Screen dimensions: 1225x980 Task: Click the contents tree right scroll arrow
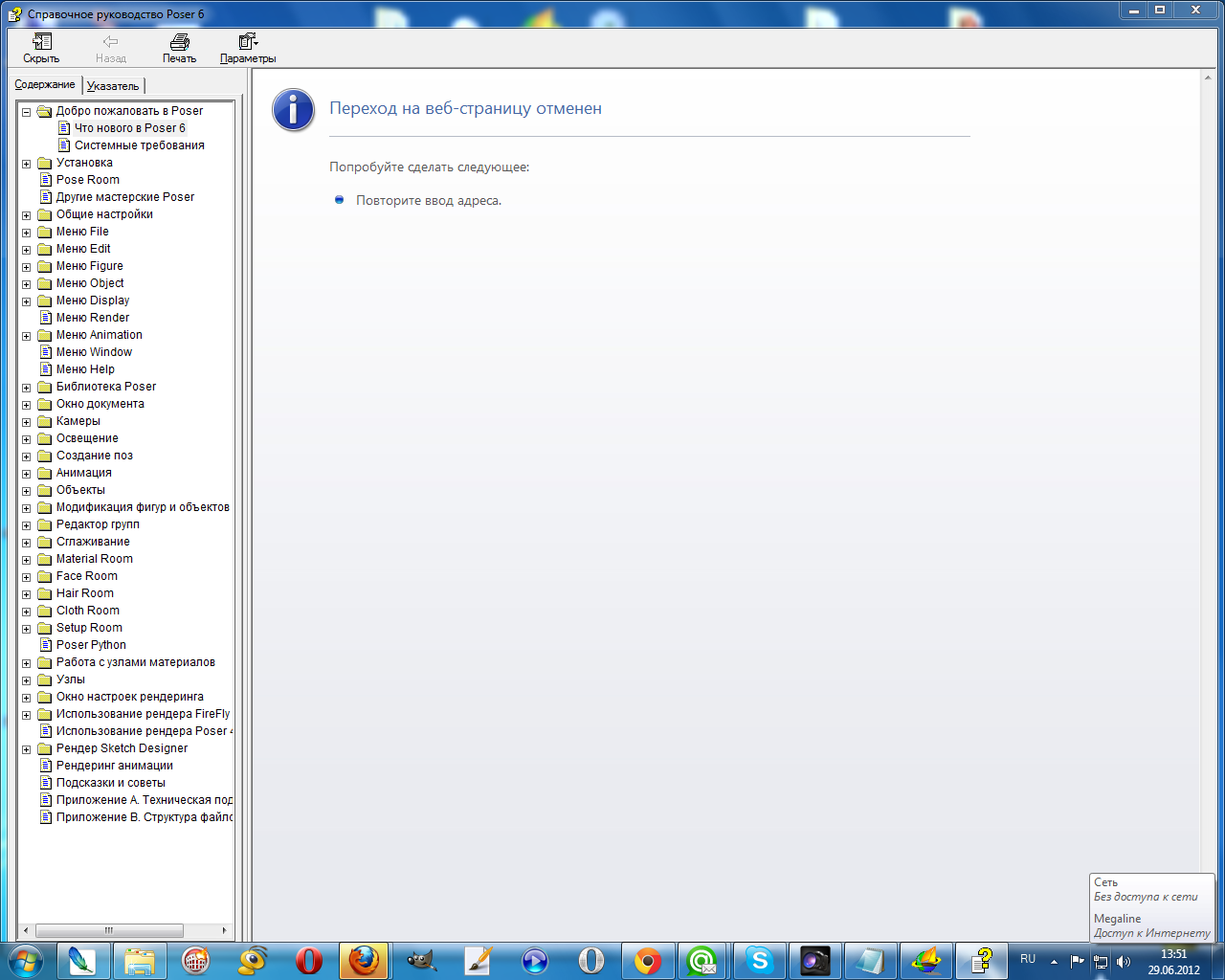(224, 930)
